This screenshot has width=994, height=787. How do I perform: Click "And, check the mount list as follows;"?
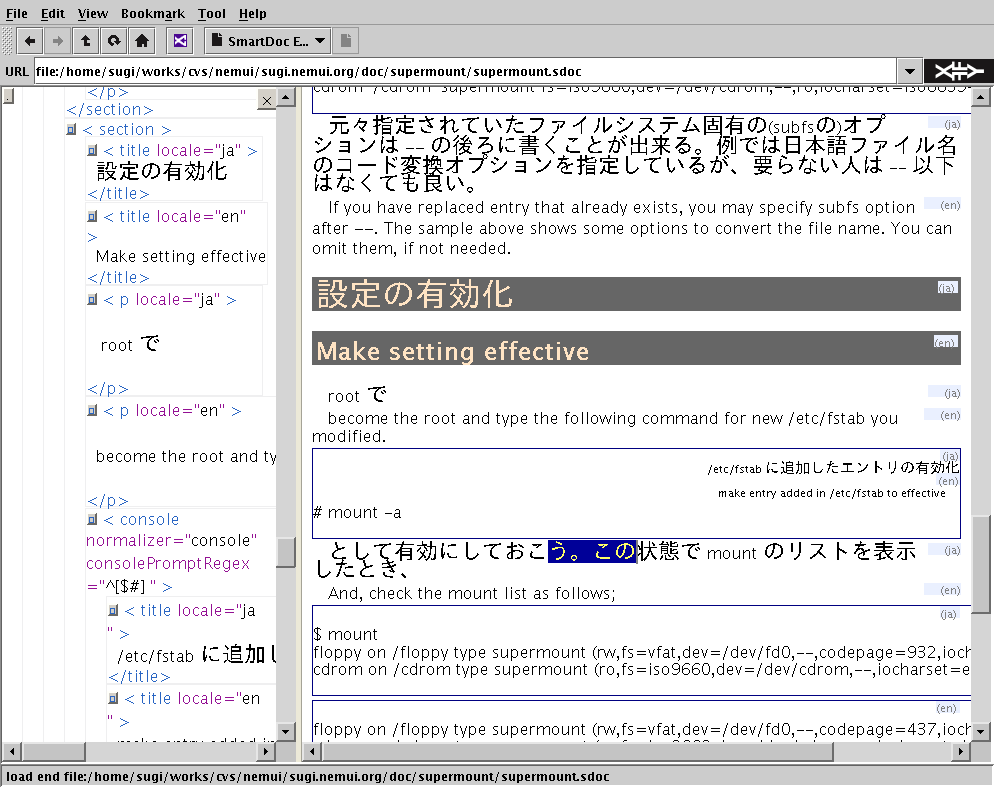click(x=472, y=594)
